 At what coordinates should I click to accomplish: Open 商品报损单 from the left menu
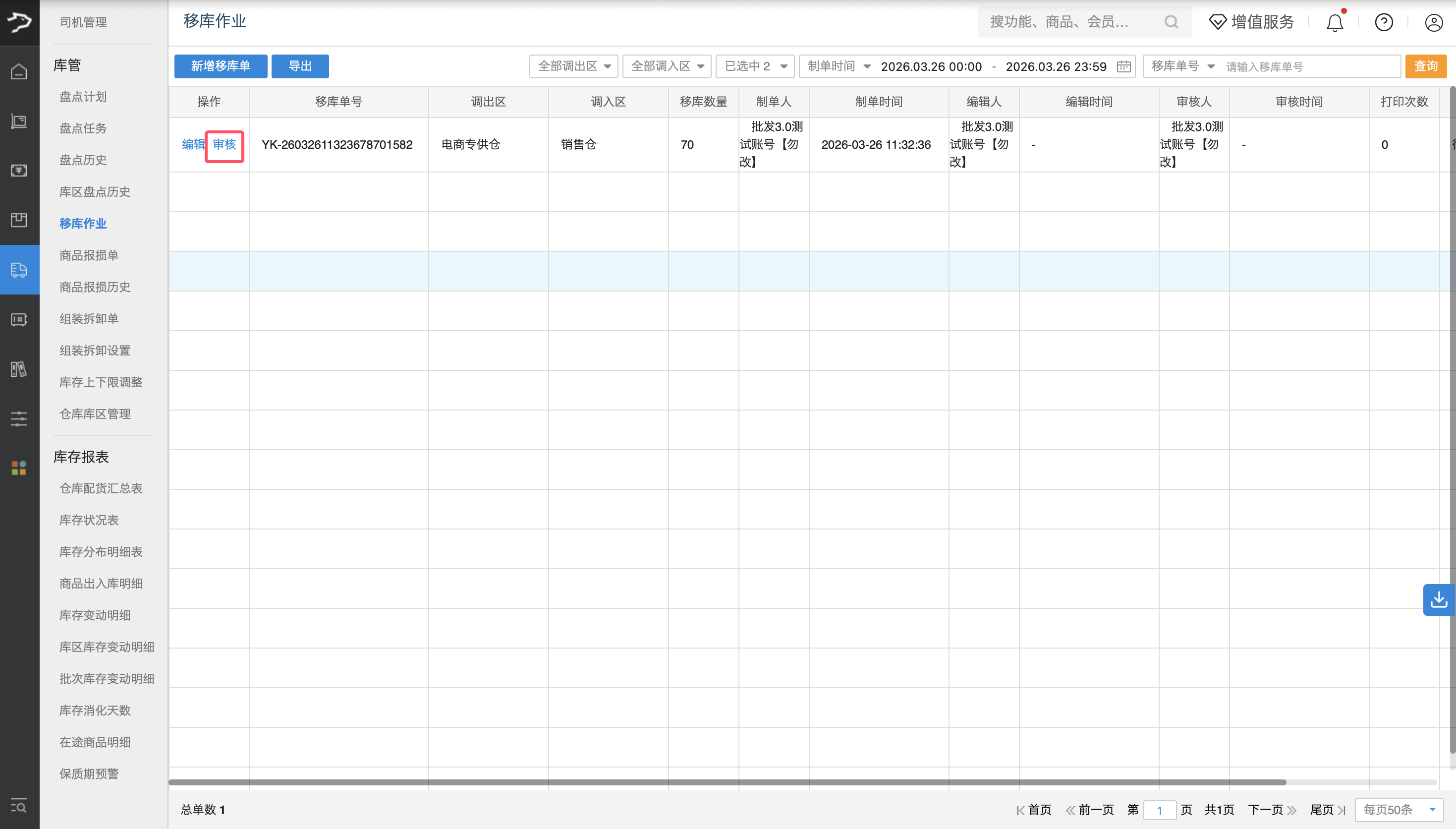(88, 255)
